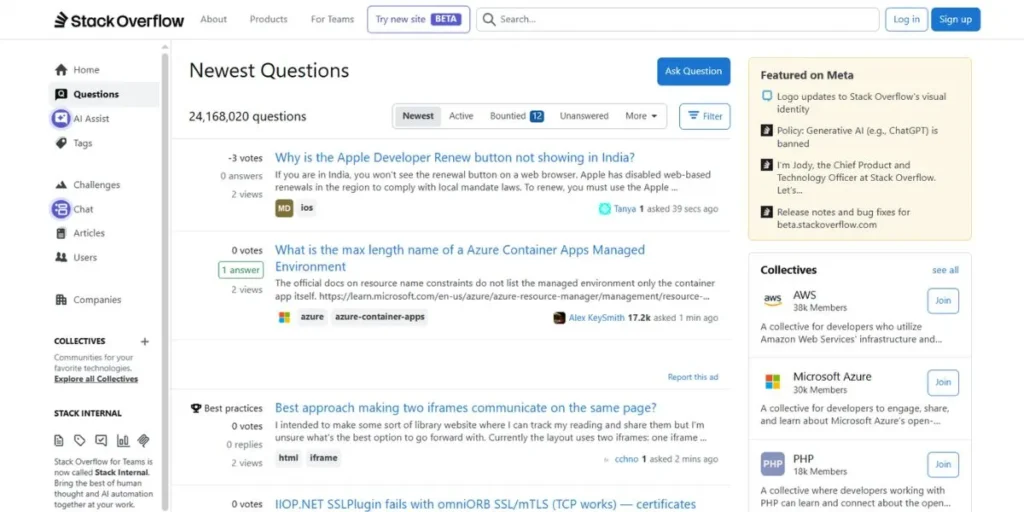Click the Stack Overflow logo
The image size is (1024, 512).
pyautogui.click(x=119, y=20)
